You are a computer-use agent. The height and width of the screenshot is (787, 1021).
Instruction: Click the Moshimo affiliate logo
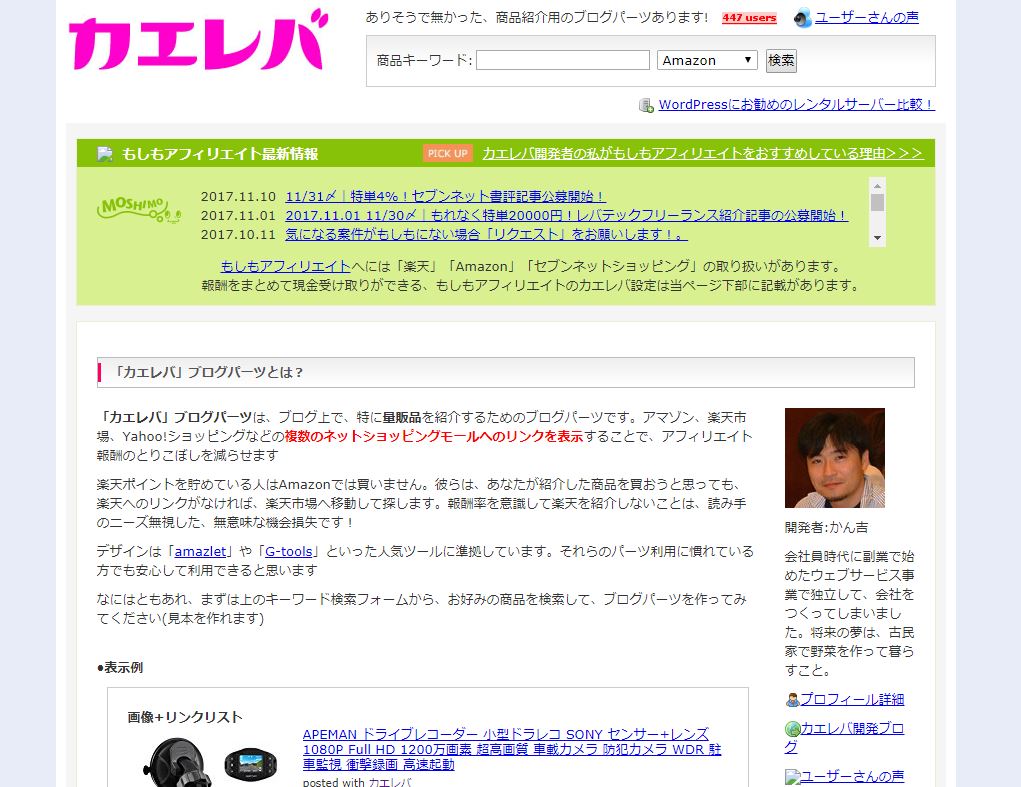138,208
